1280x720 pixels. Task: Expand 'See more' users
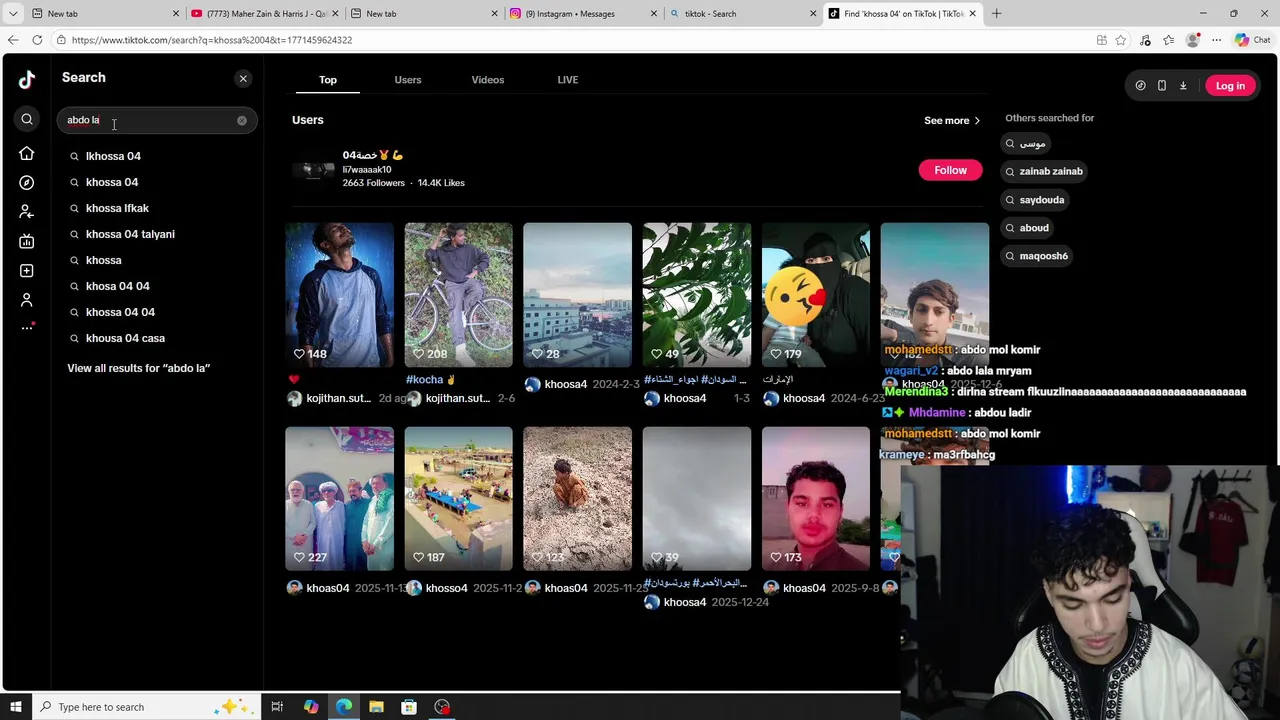point(952,121)
